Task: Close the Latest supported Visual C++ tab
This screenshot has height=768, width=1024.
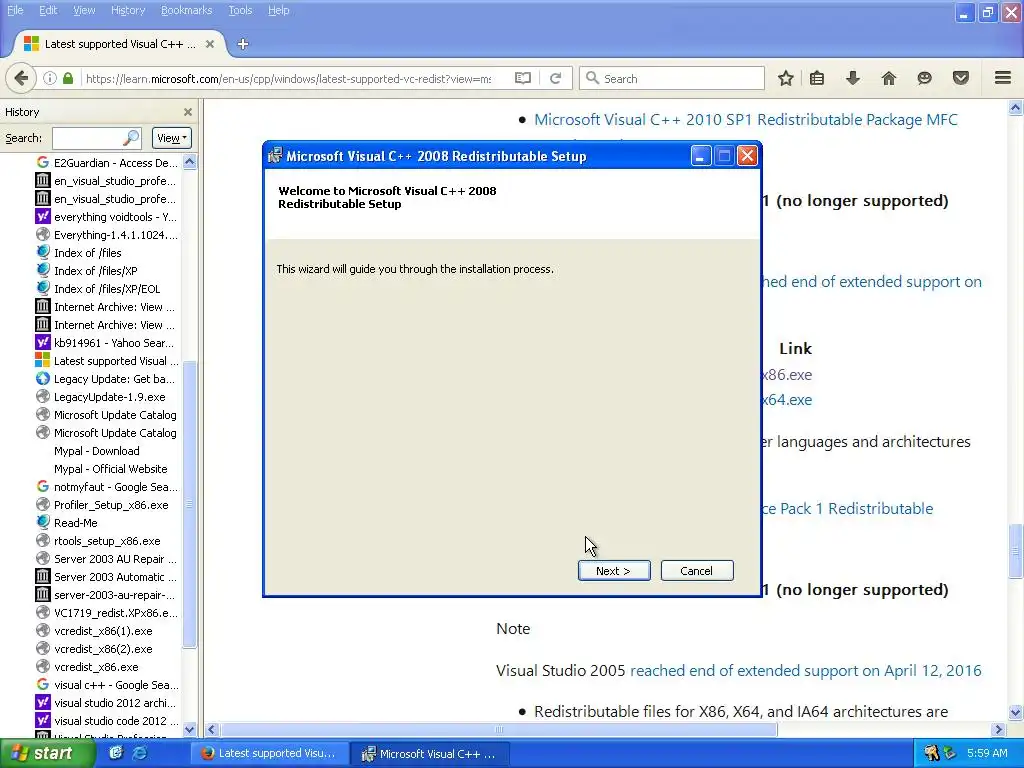Action: tap(210, 44)
